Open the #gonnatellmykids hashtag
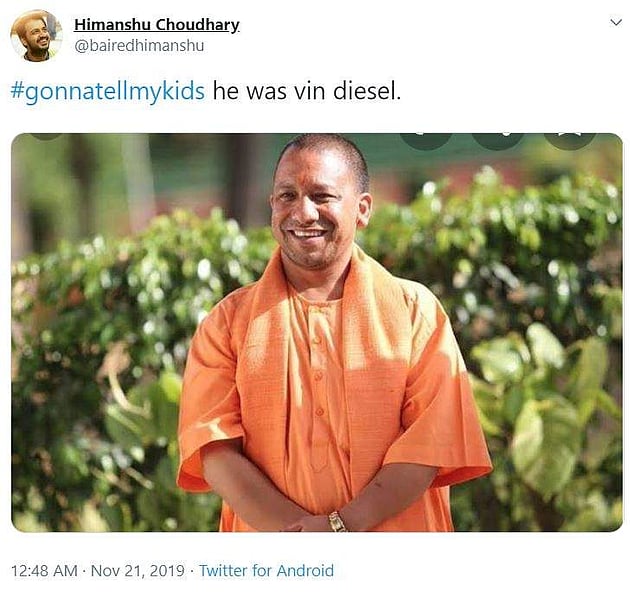The height and width of the screenshot is (597, 640). pyautogui.click(x=107, y=91)
